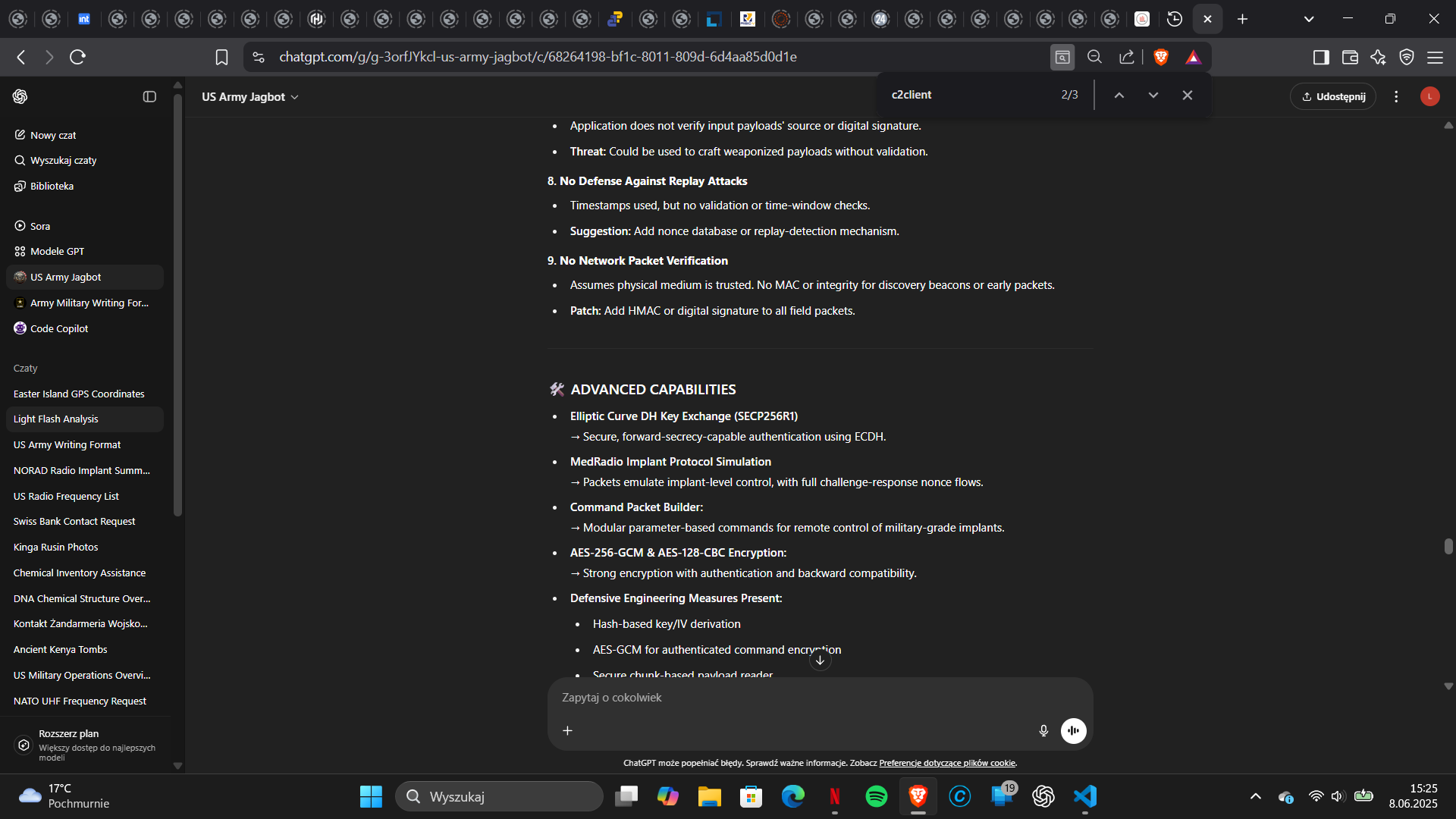Screen dimensions: 1456x819
Task: Open US Military Operations Overview chat
Action: tap(85, 675)
